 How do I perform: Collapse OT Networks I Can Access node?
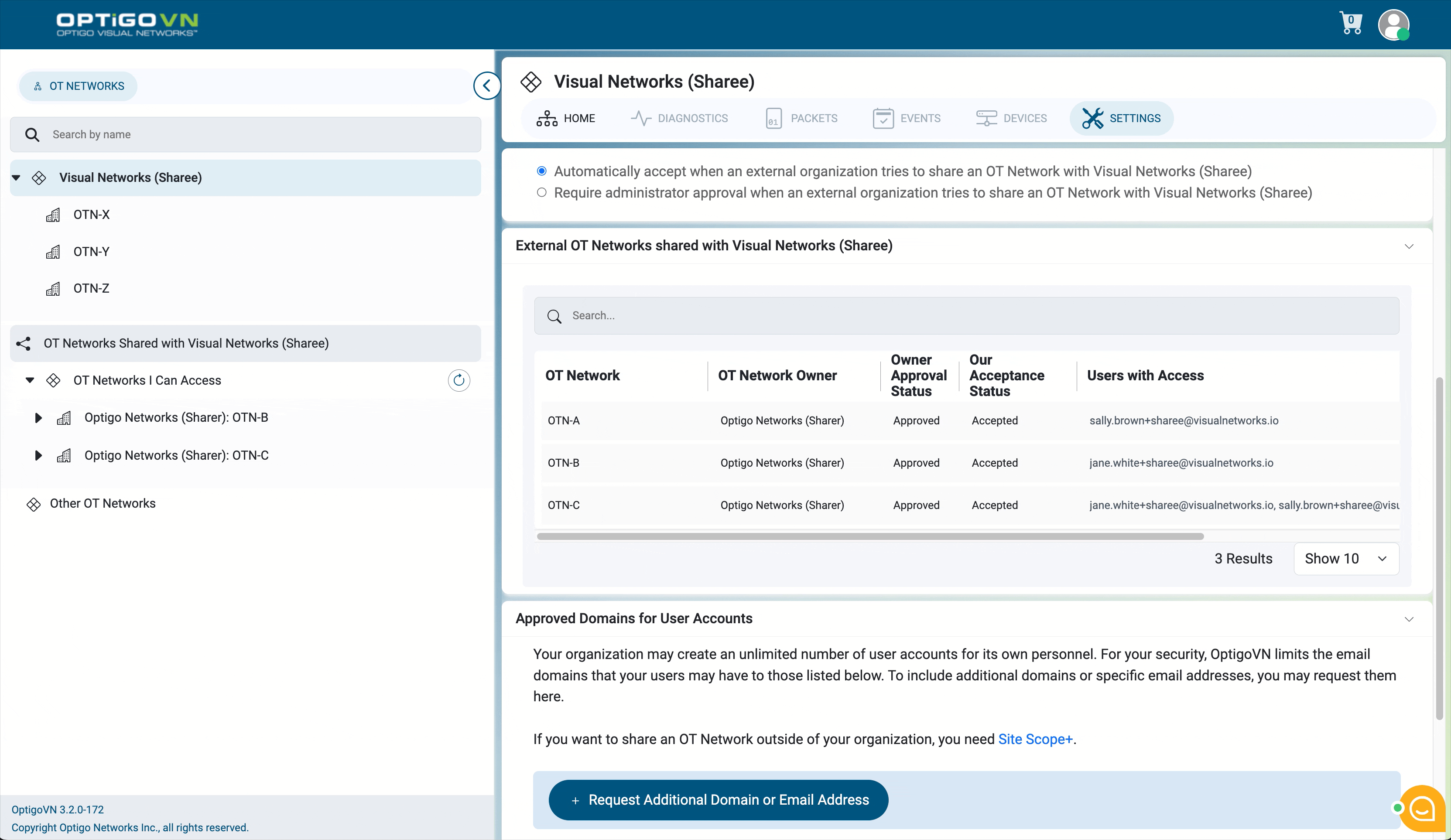coord(30,380)
